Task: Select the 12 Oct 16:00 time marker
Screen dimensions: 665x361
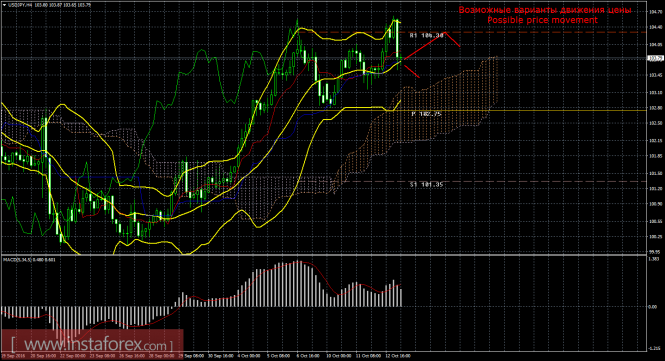Action: 398,356
